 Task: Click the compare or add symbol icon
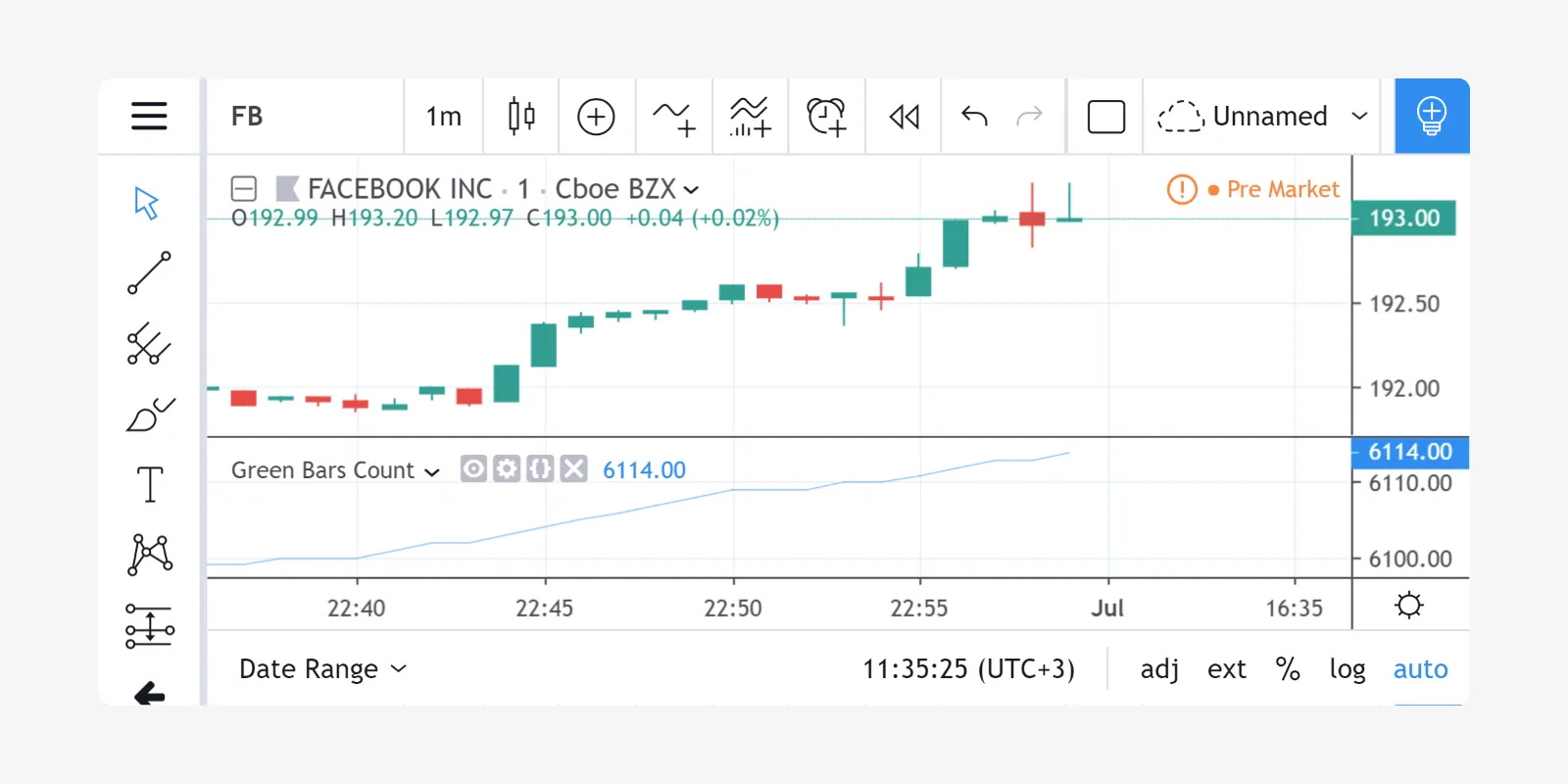[x=596, y=116]
